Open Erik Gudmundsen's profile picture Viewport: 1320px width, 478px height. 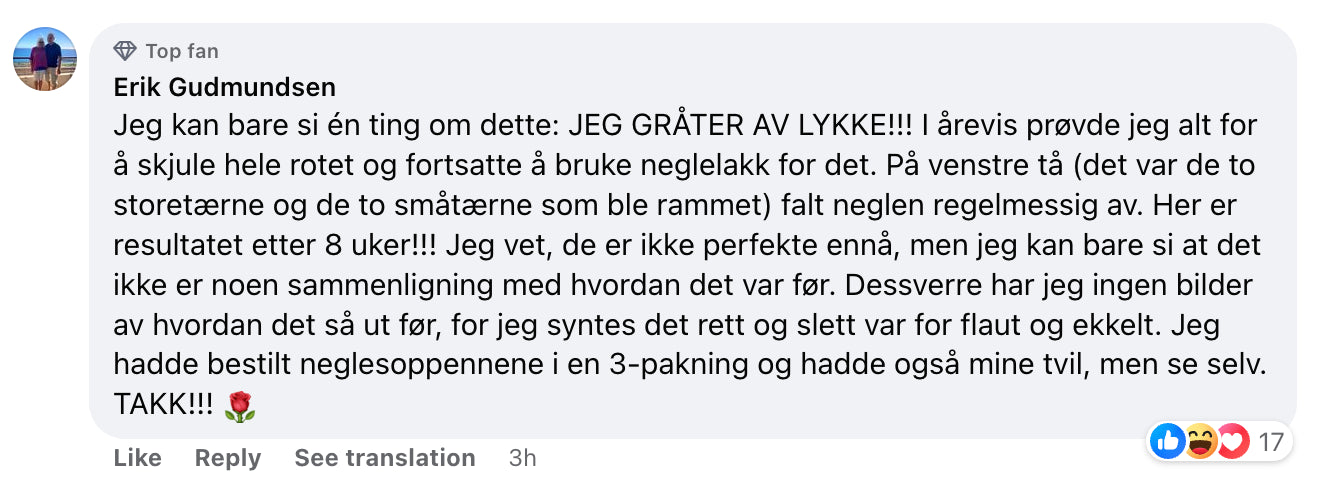(x=45, y=59)
